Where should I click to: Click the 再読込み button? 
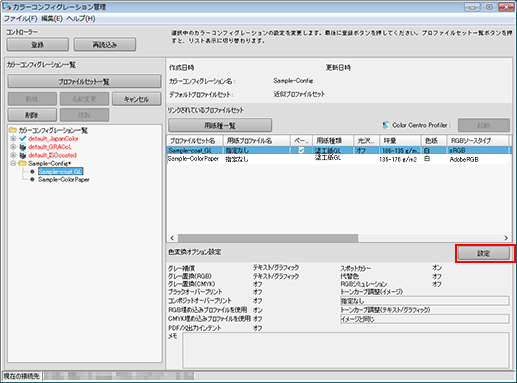click(x=105, y=45)
